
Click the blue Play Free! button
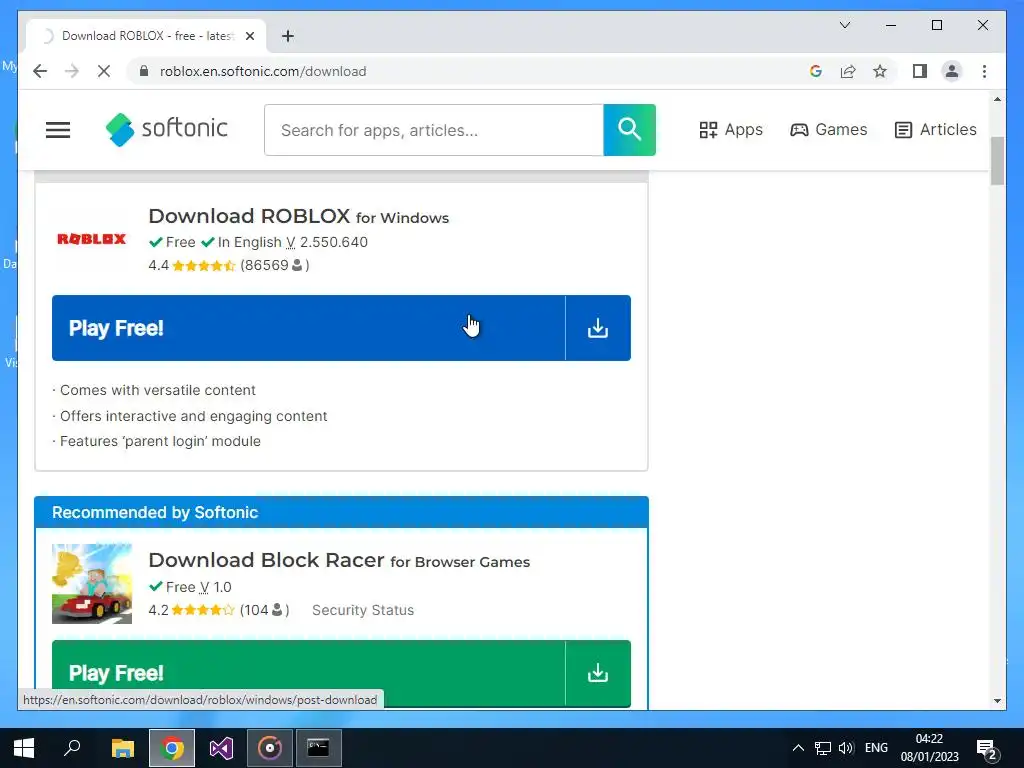(x=308, y=328)
